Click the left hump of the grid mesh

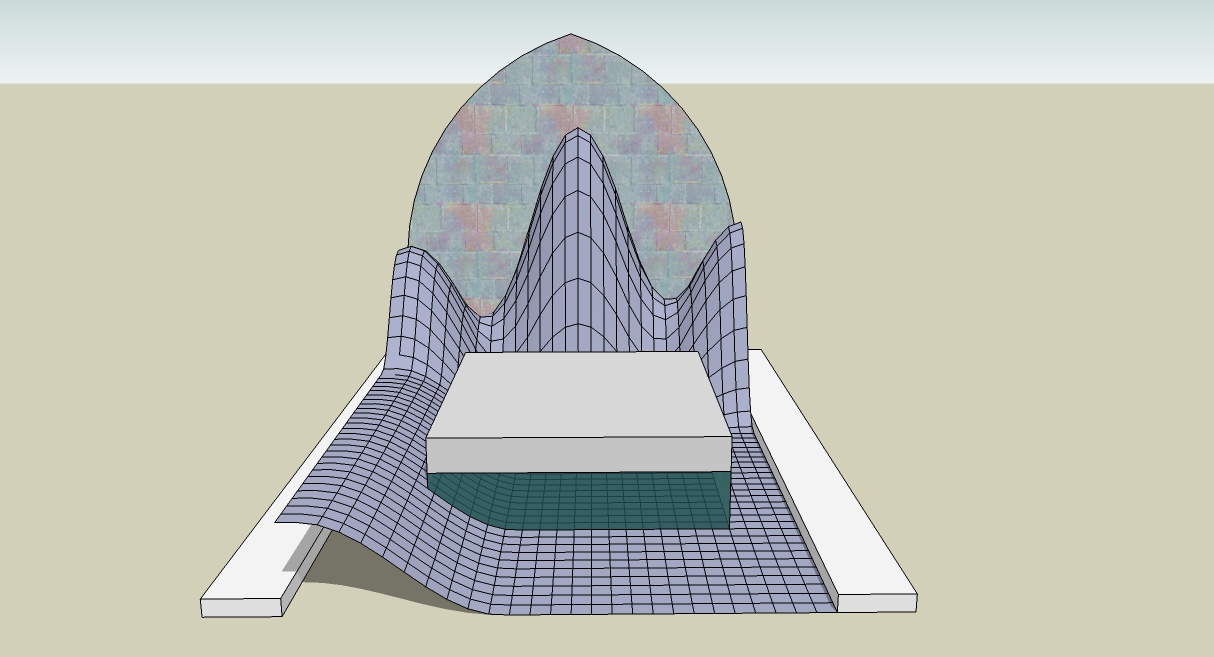(415, 300)
